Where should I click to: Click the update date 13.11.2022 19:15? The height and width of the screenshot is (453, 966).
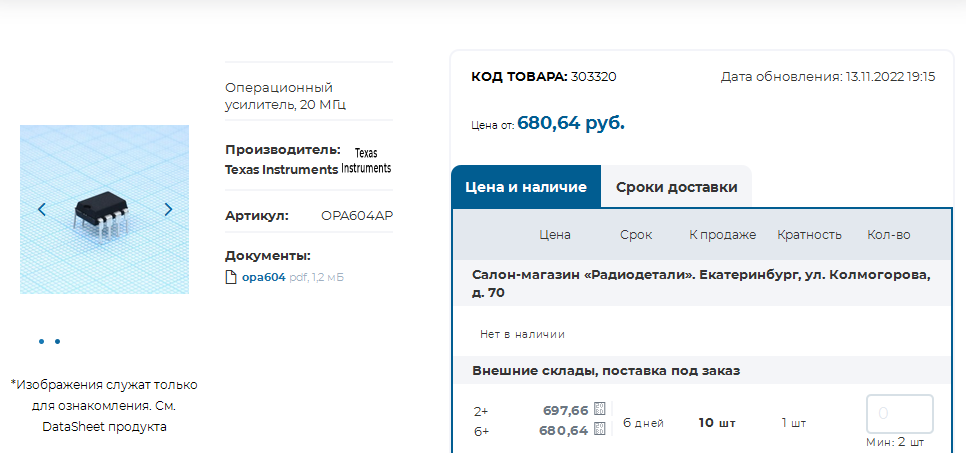click(x=890, y=77)
